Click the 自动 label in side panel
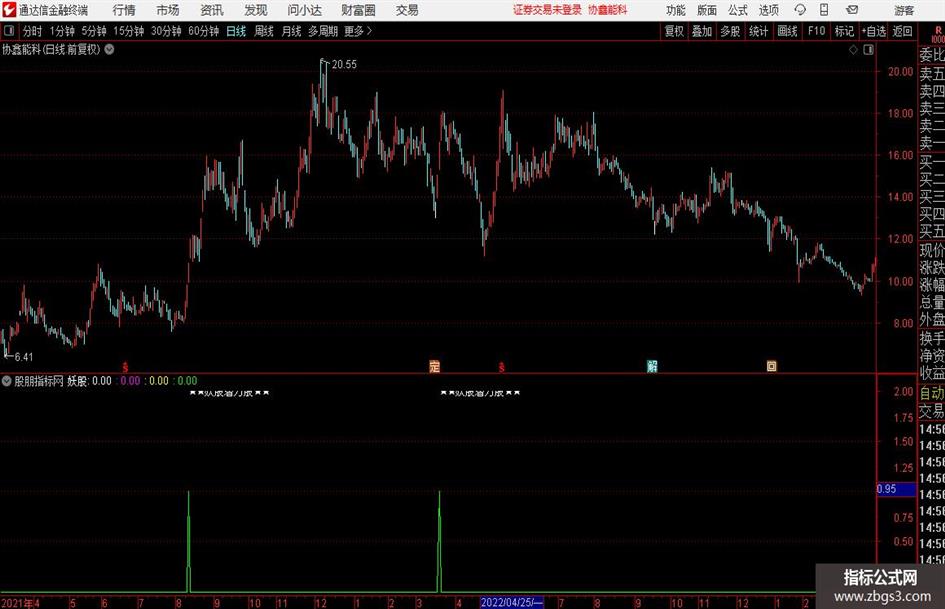945x609 pixels. (932, 393)
